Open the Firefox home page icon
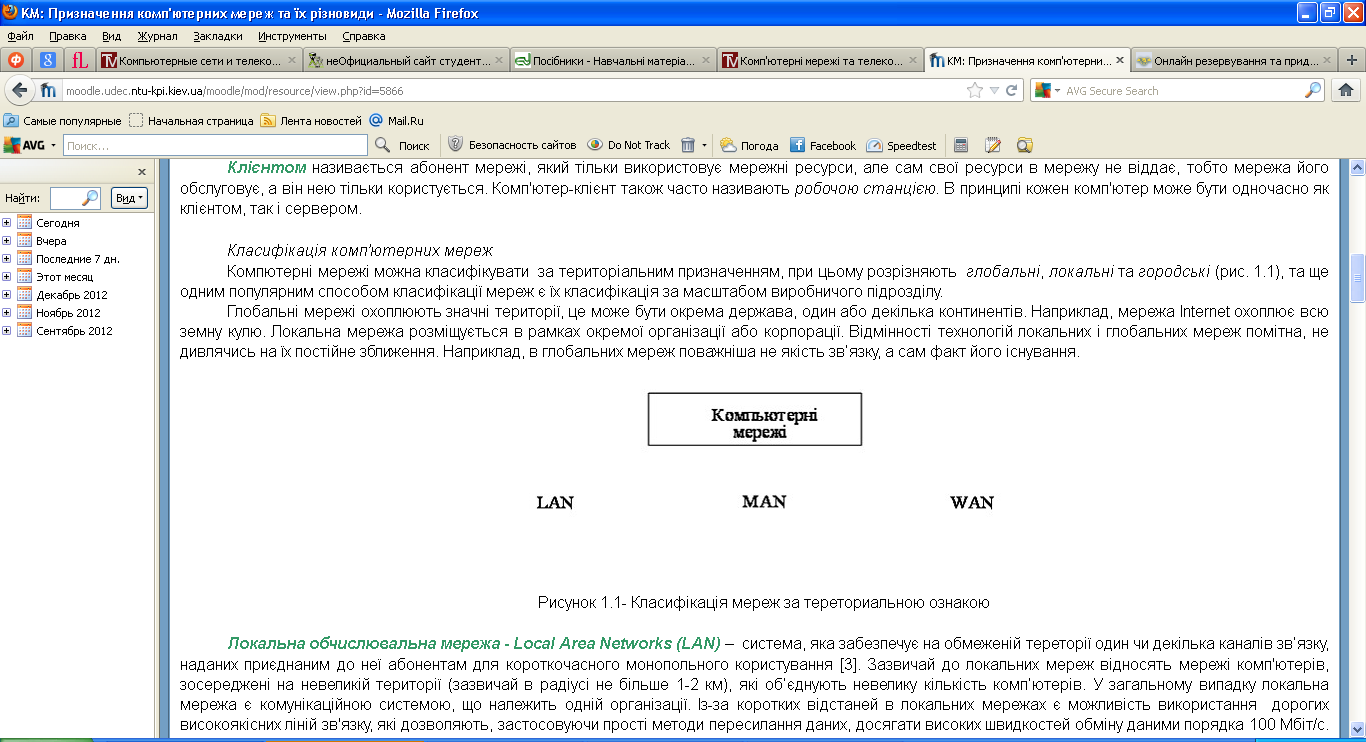The image size is (1366, 742). point(1346,90)
